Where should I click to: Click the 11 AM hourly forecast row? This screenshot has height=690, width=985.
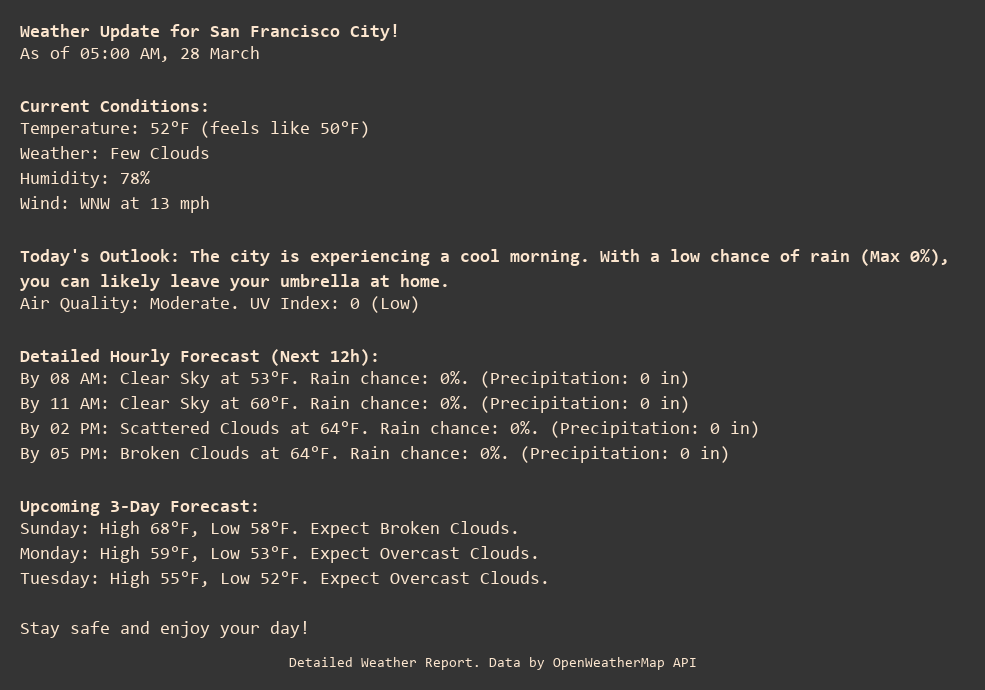tap(354, 403)
